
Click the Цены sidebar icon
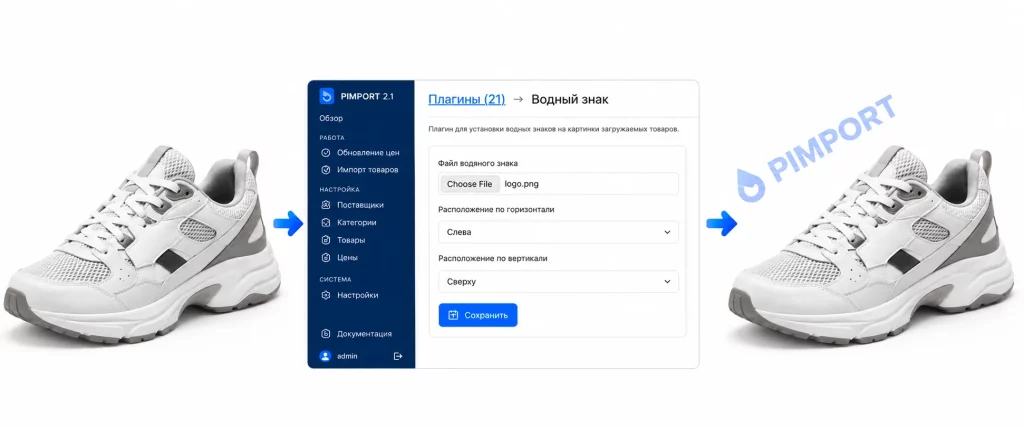click(x=327, y=258)
